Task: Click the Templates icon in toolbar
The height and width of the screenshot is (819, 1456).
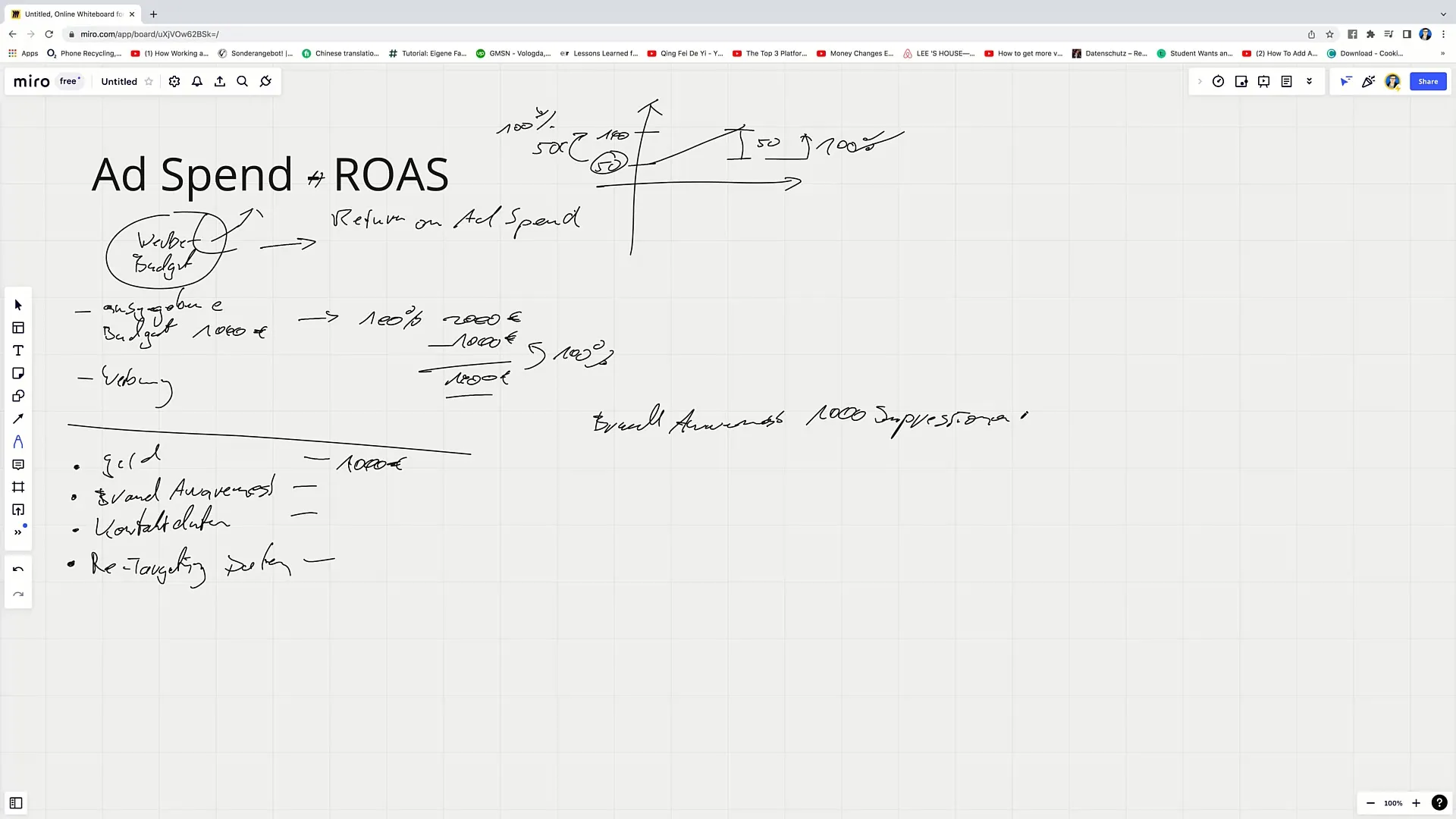Action: [18, 328]
